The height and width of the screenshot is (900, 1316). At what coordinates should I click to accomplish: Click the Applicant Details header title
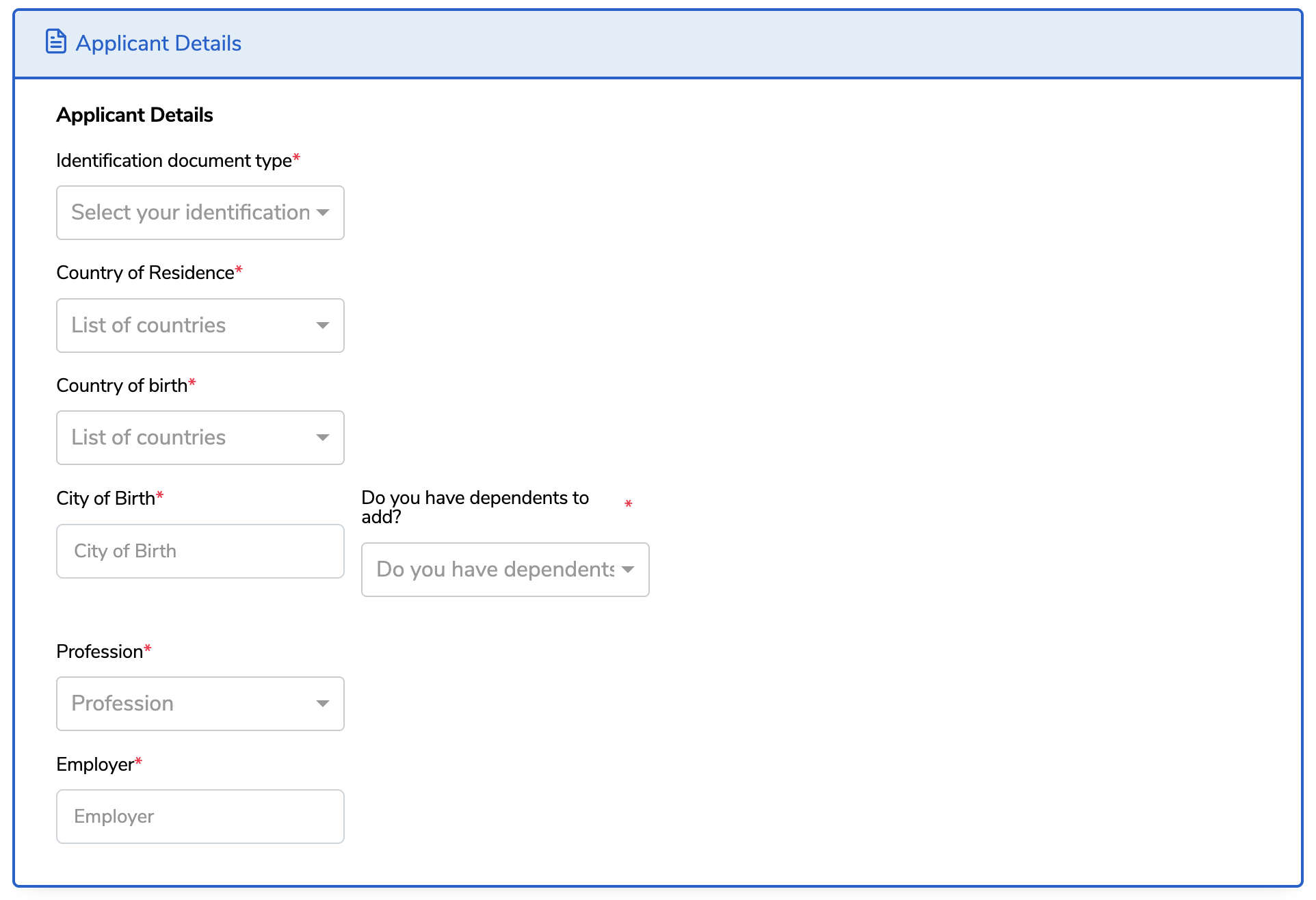pyautogui.click(x=158, y=43)
